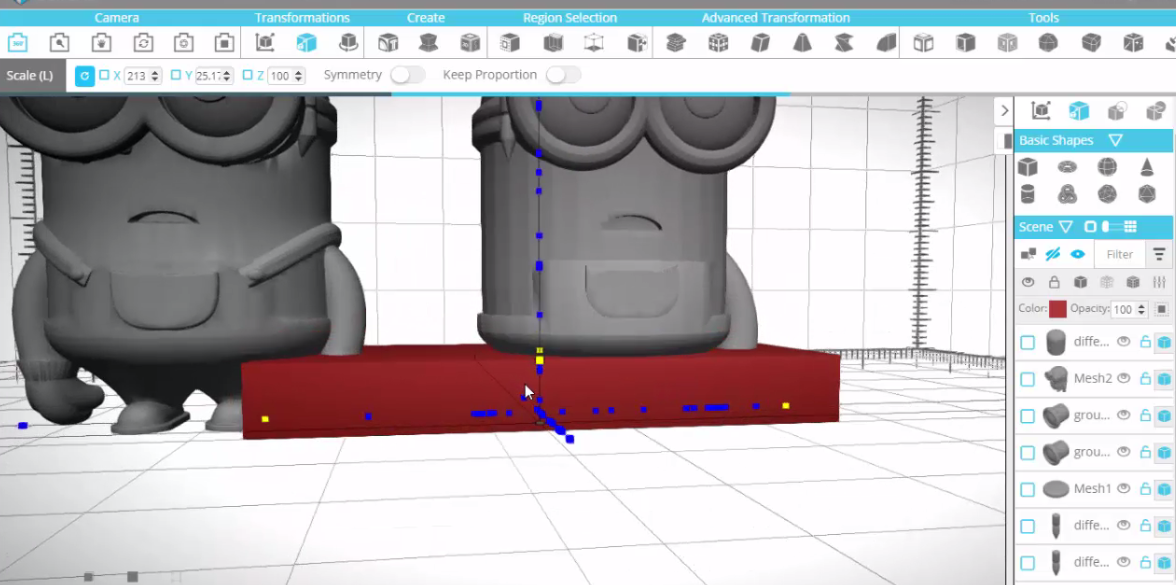Select the Mesh1 name in Scene list

coord(1092,489)
